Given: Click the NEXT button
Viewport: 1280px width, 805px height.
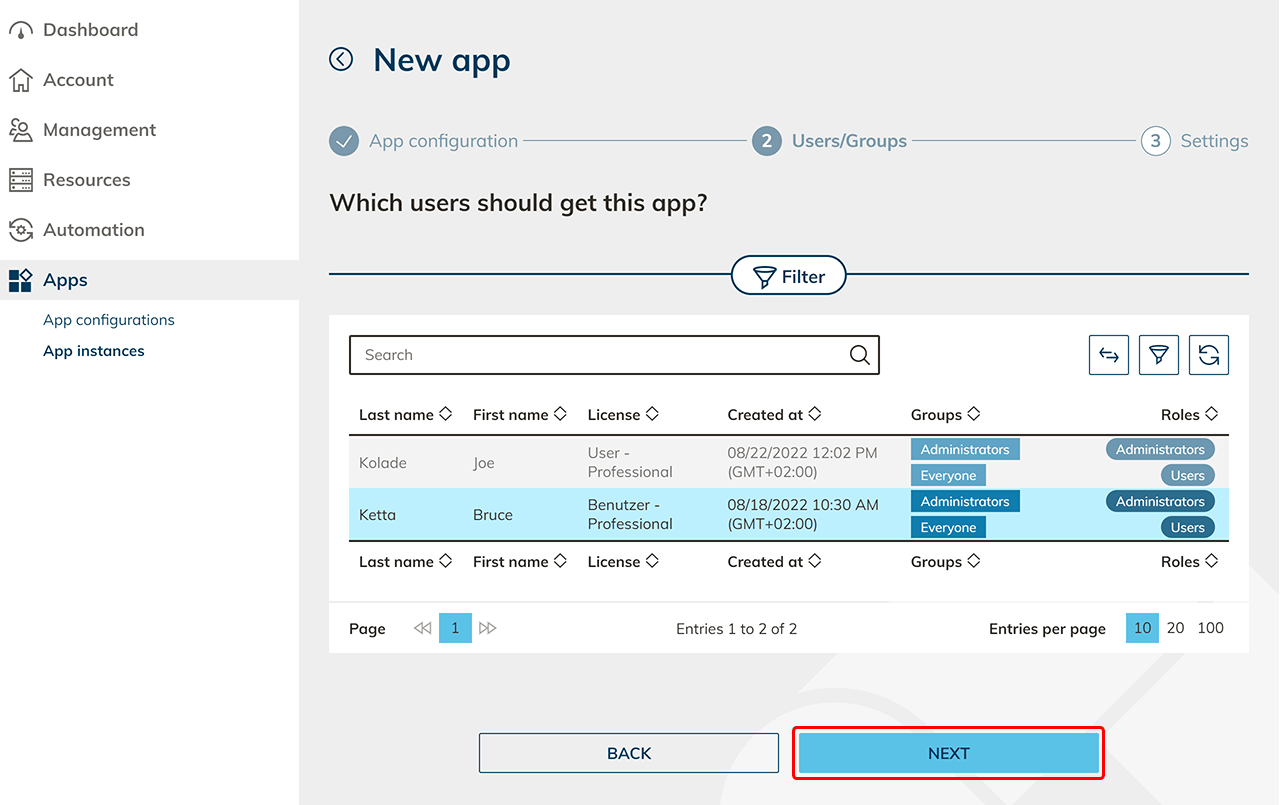Looking at the screenshot, I should 948,754.
